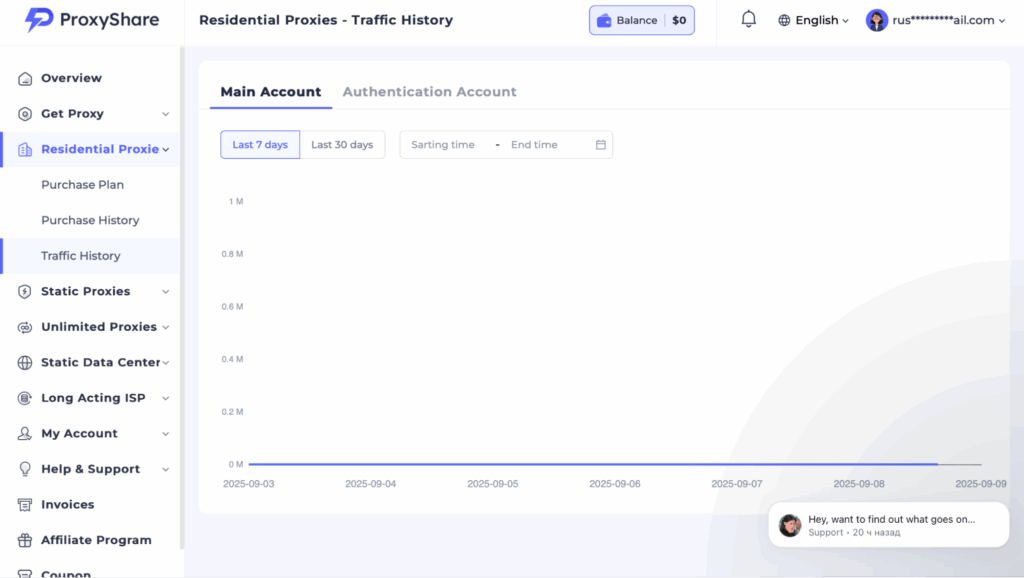Click the user avatar picture
The image size is (1024, 578).
coord(876,20)
